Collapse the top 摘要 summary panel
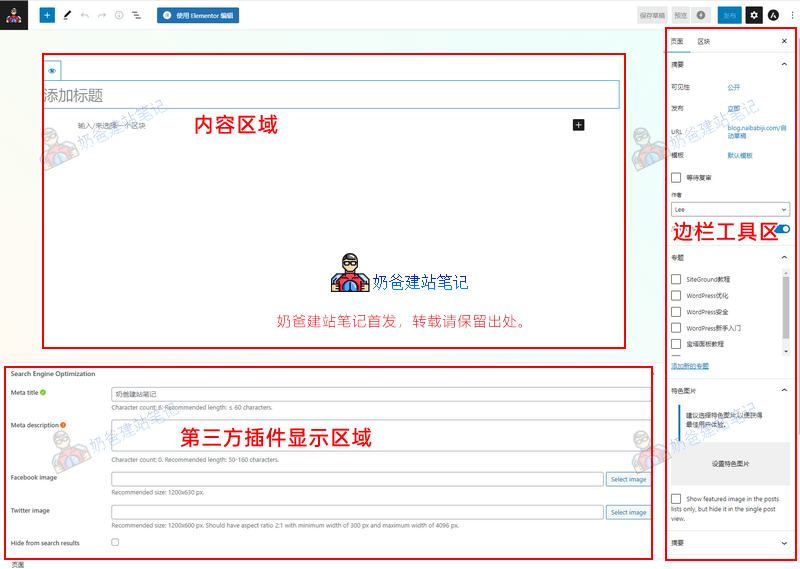 (784, 64)
